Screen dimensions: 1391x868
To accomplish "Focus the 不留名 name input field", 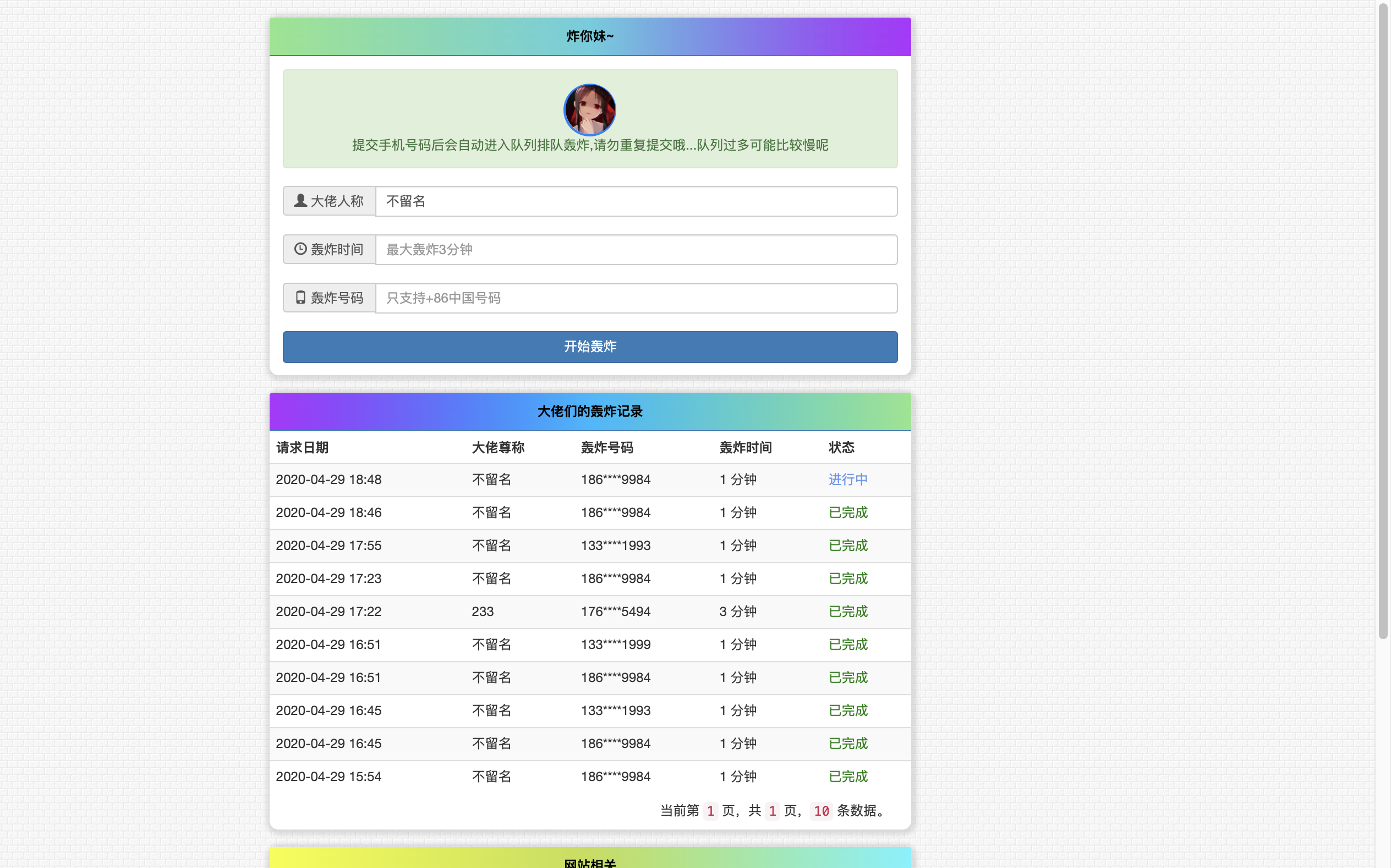I will click(636, 201).
